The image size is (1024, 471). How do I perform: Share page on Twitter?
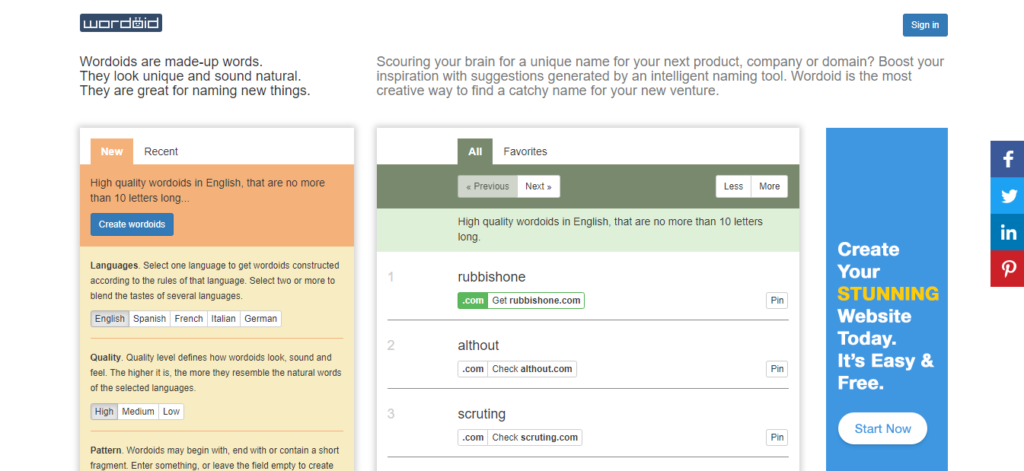point(1007,195)
